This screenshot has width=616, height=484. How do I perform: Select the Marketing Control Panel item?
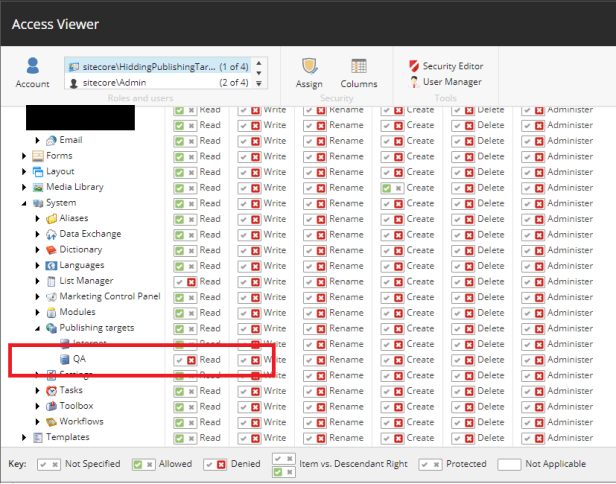tap(109, 297)
